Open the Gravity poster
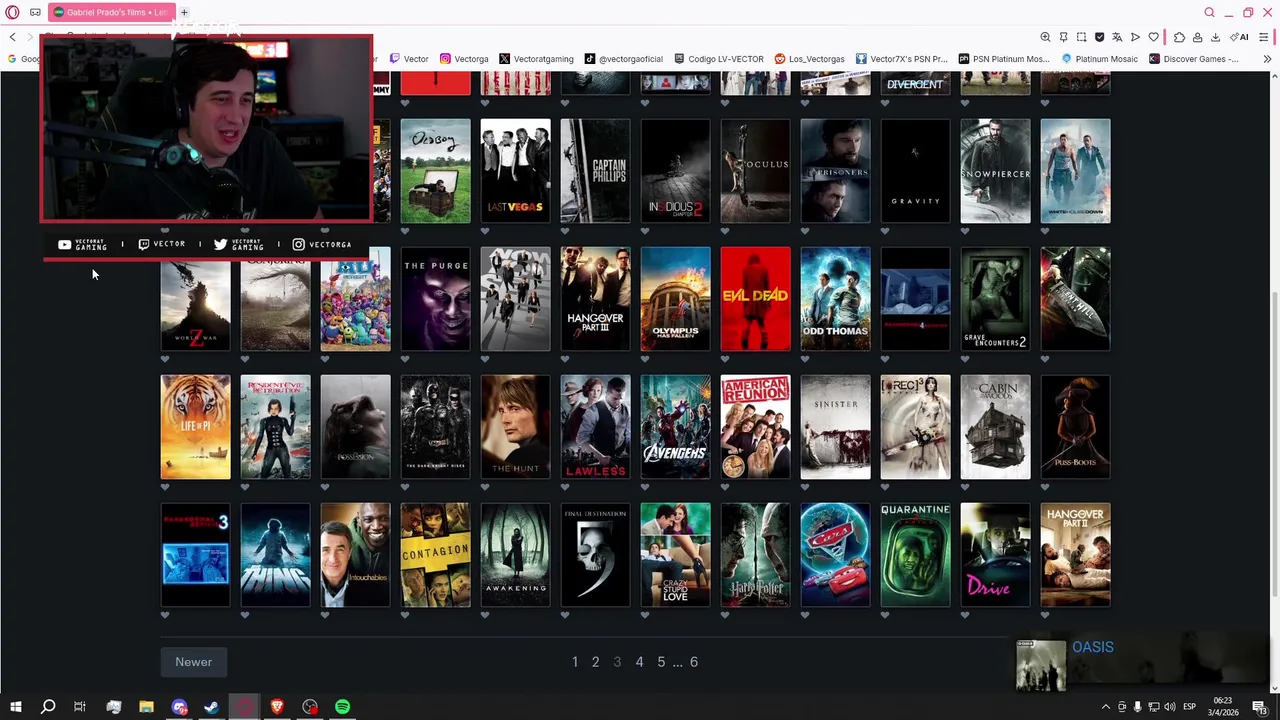The width and height of the screenshot is (1280, 720). click(916, 171)
